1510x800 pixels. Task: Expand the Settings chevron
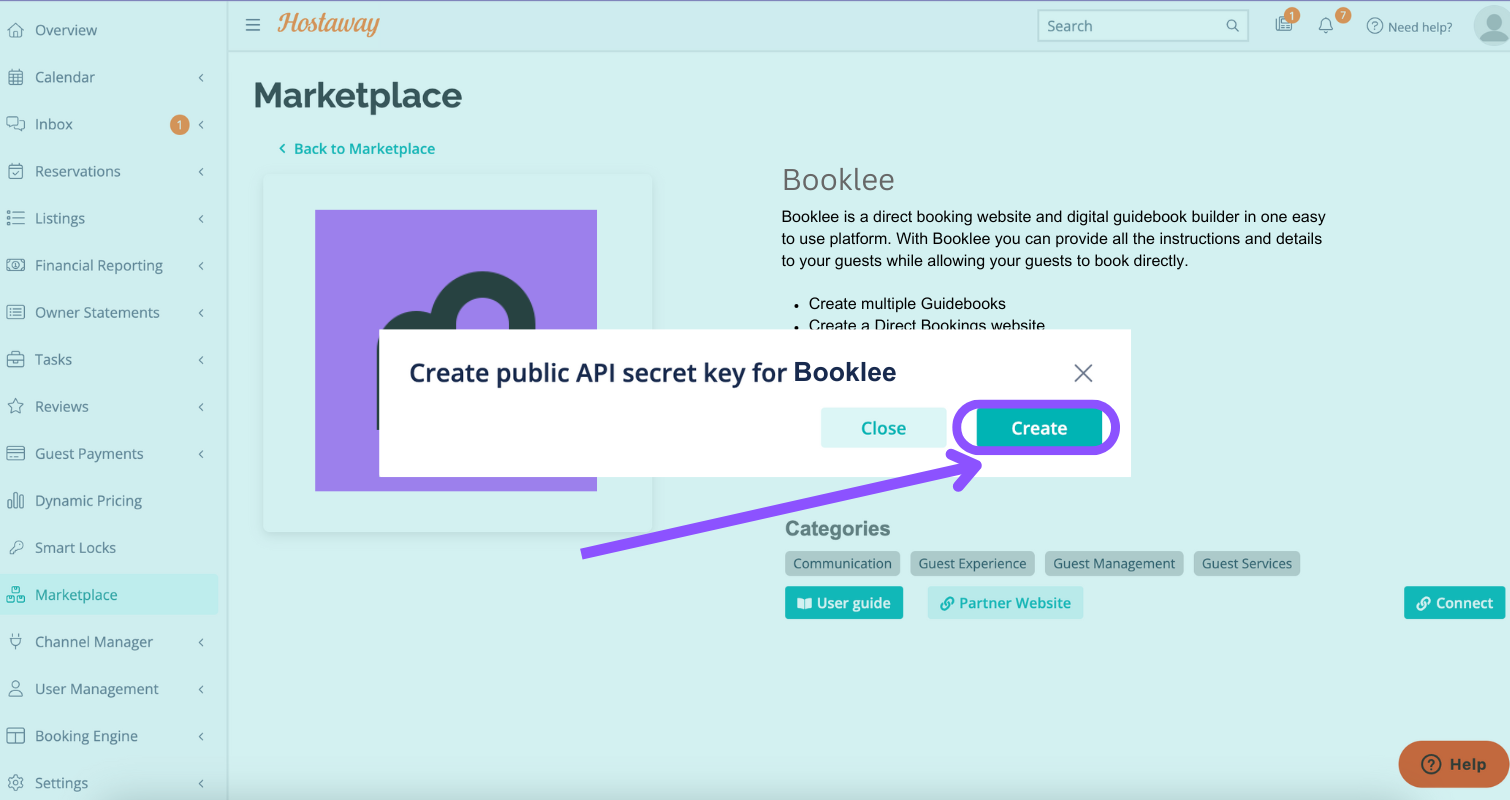(201, 782)
